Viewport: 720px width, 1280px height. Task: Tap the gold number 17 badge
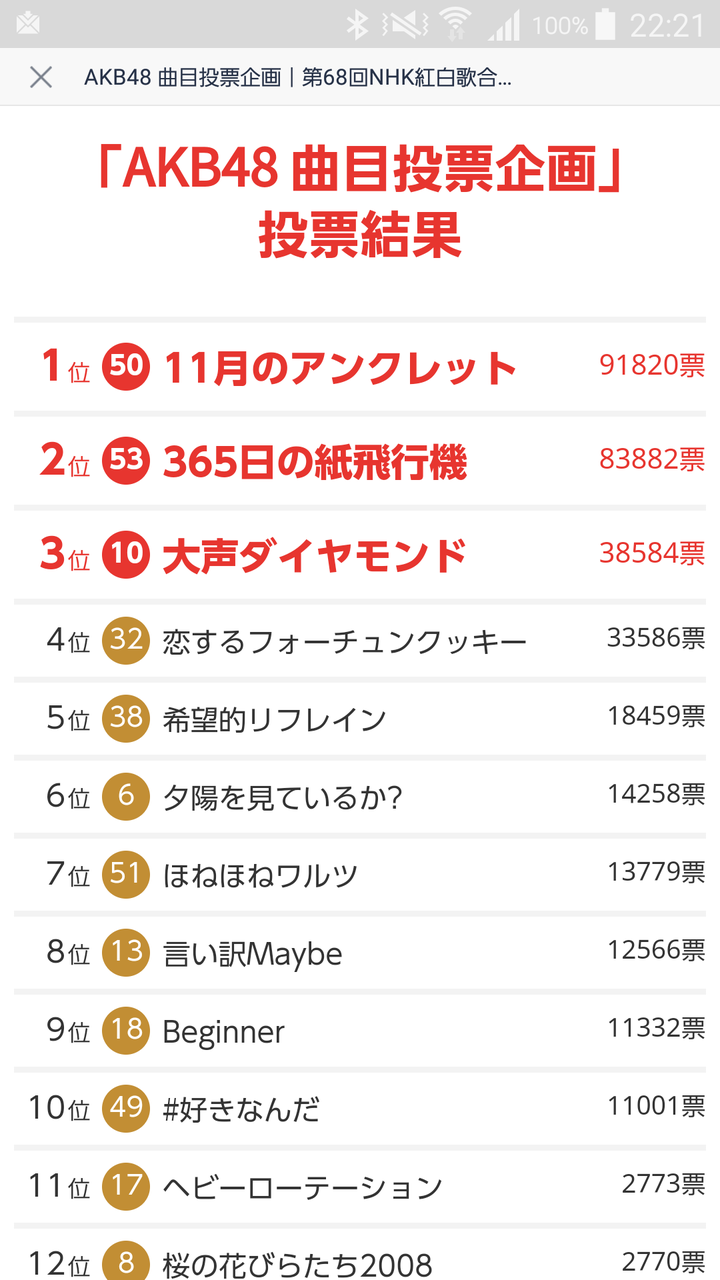126,1185
